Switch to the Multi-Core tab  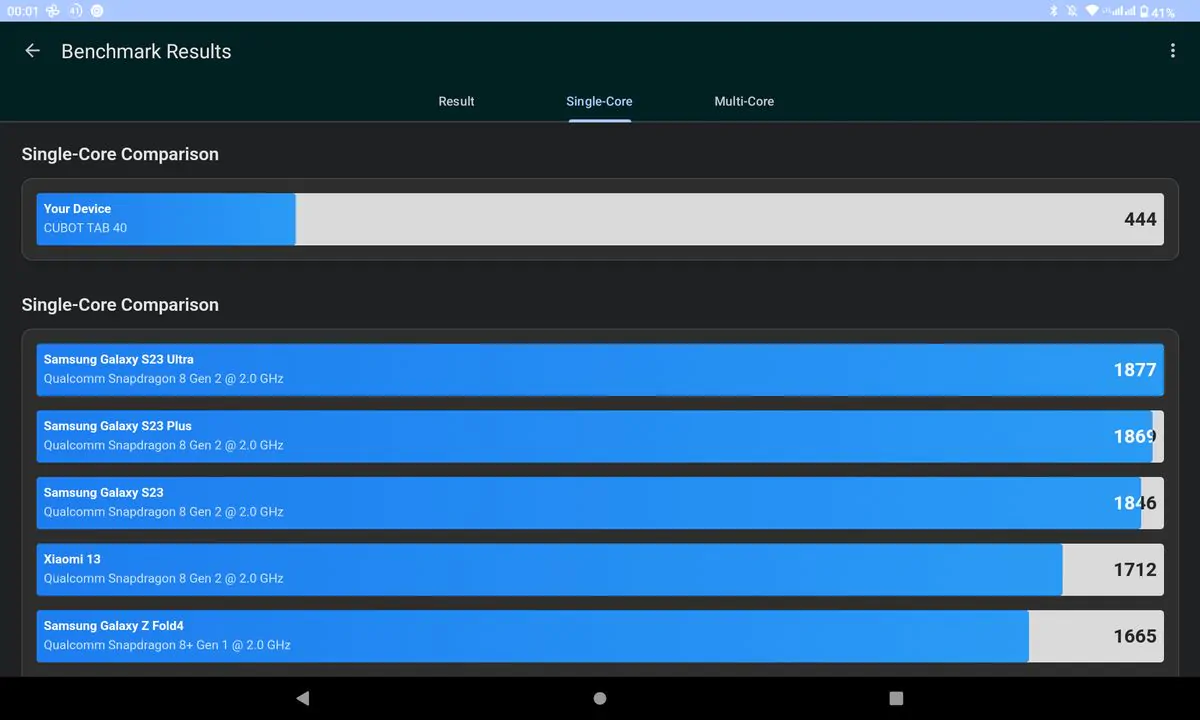744,101
